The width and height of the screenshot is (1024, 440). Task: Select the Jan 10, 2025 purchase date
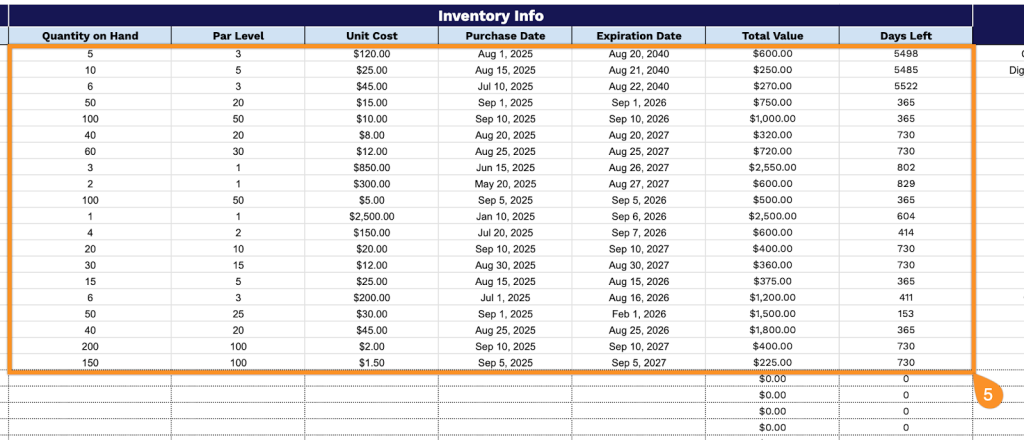click(x=505, y=216)
